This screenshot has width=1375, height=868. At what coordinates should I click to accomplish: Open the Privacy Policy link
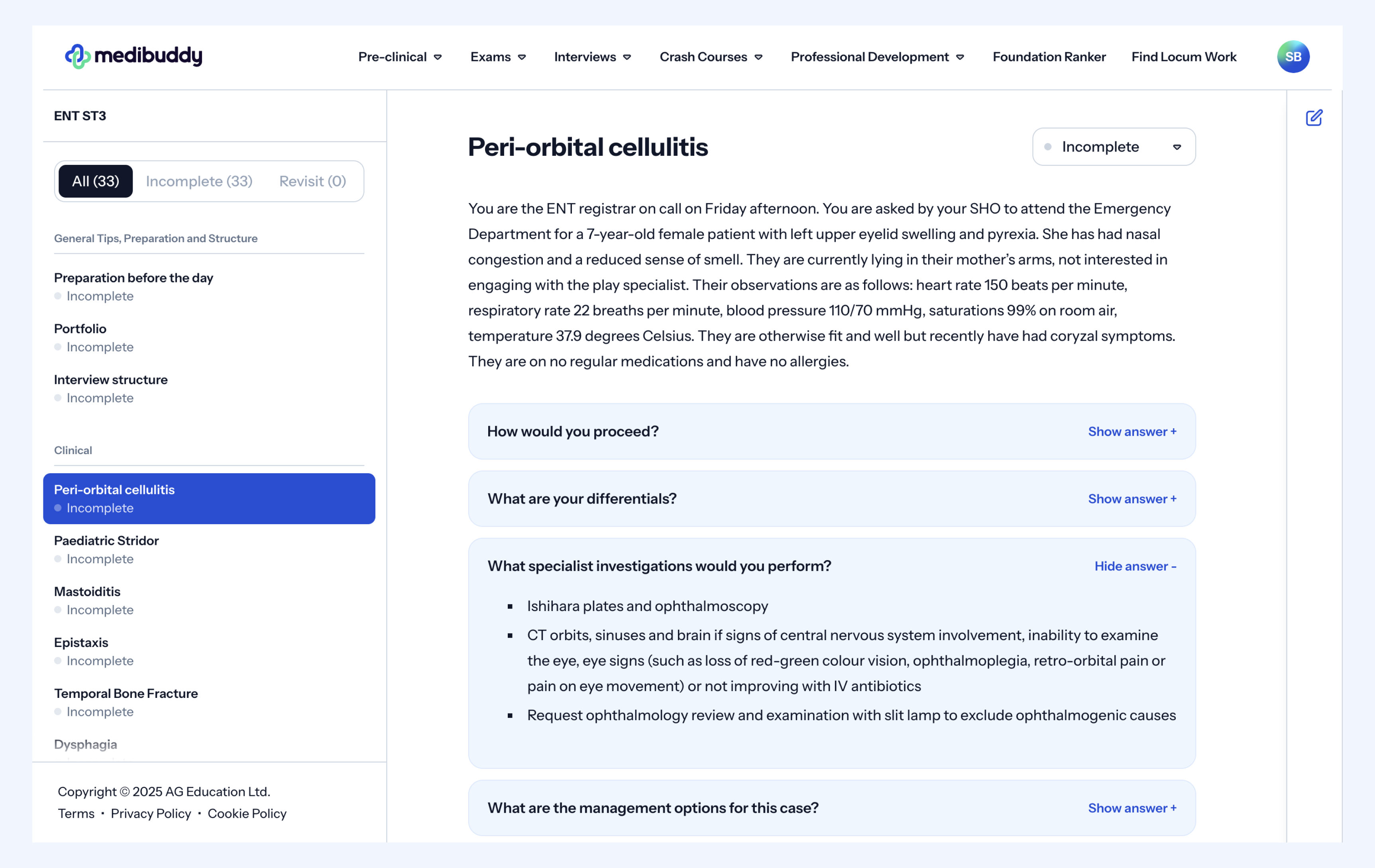click(151, 813)
